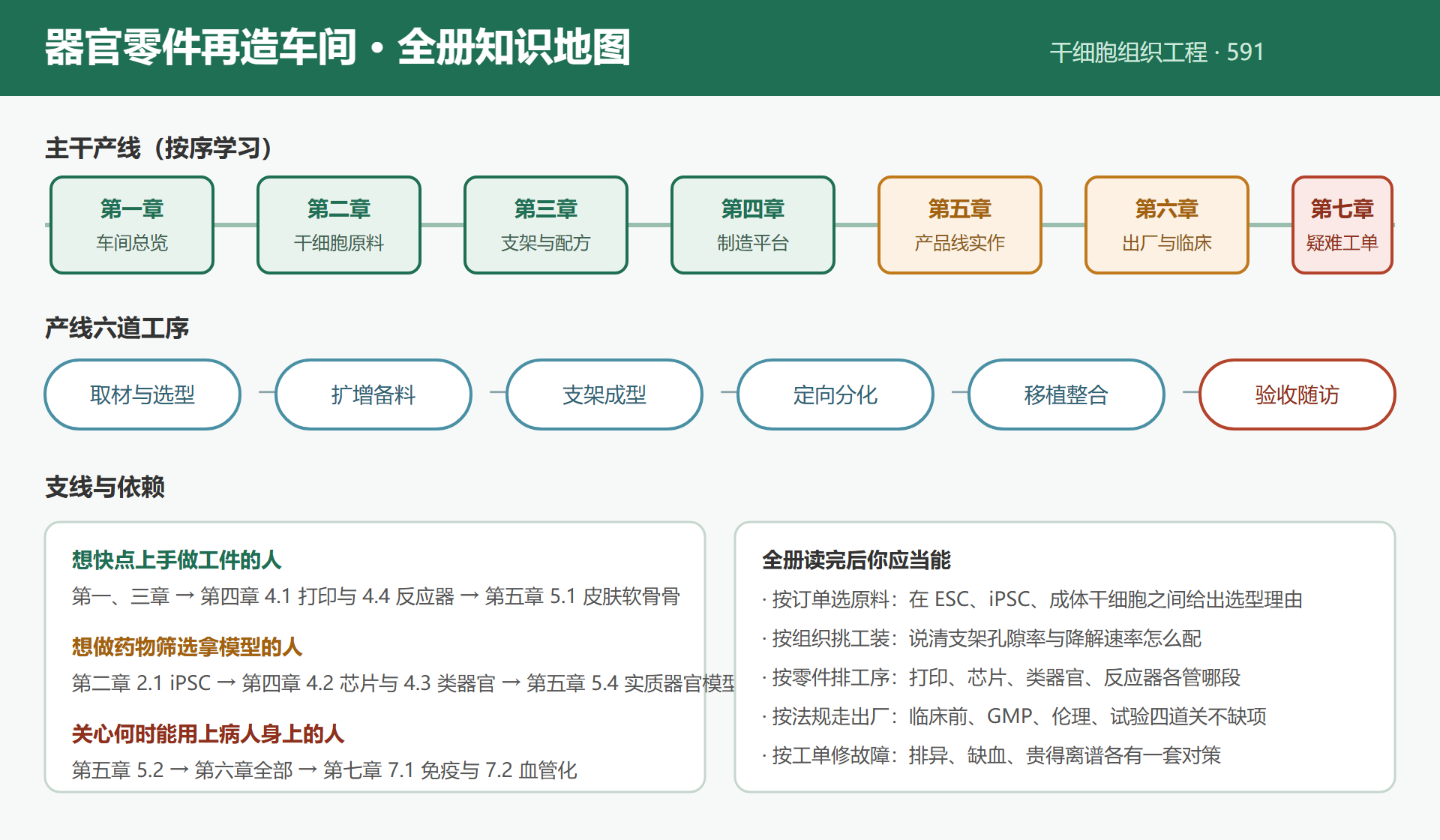Viewport: 1440px width, 840px height.
Task: Click the green heading 想快点上手做工件的人
Action: click(176, 559)
